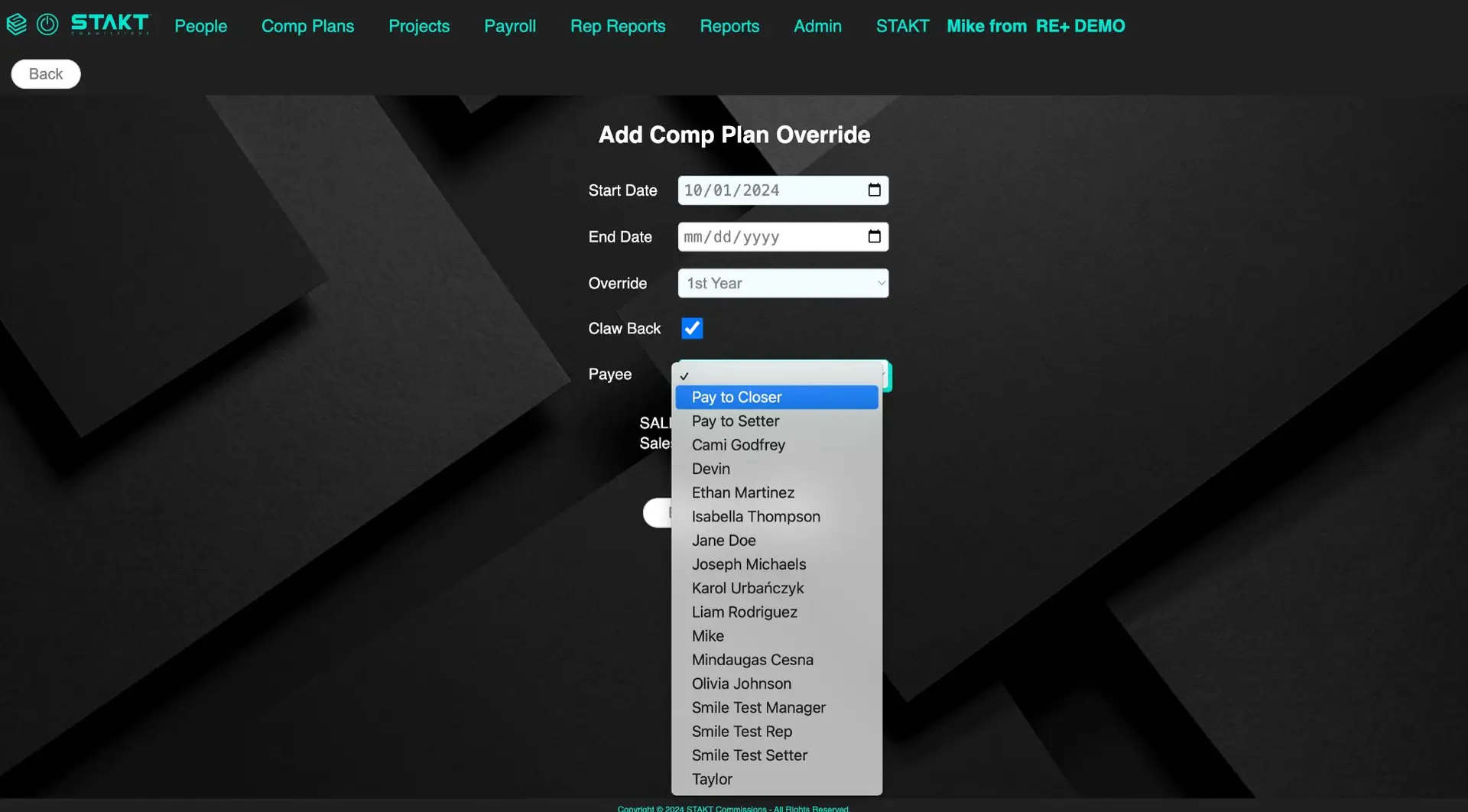
Task: Click the Start Date label
Action: pyautogui.click(x=623, y=190)
